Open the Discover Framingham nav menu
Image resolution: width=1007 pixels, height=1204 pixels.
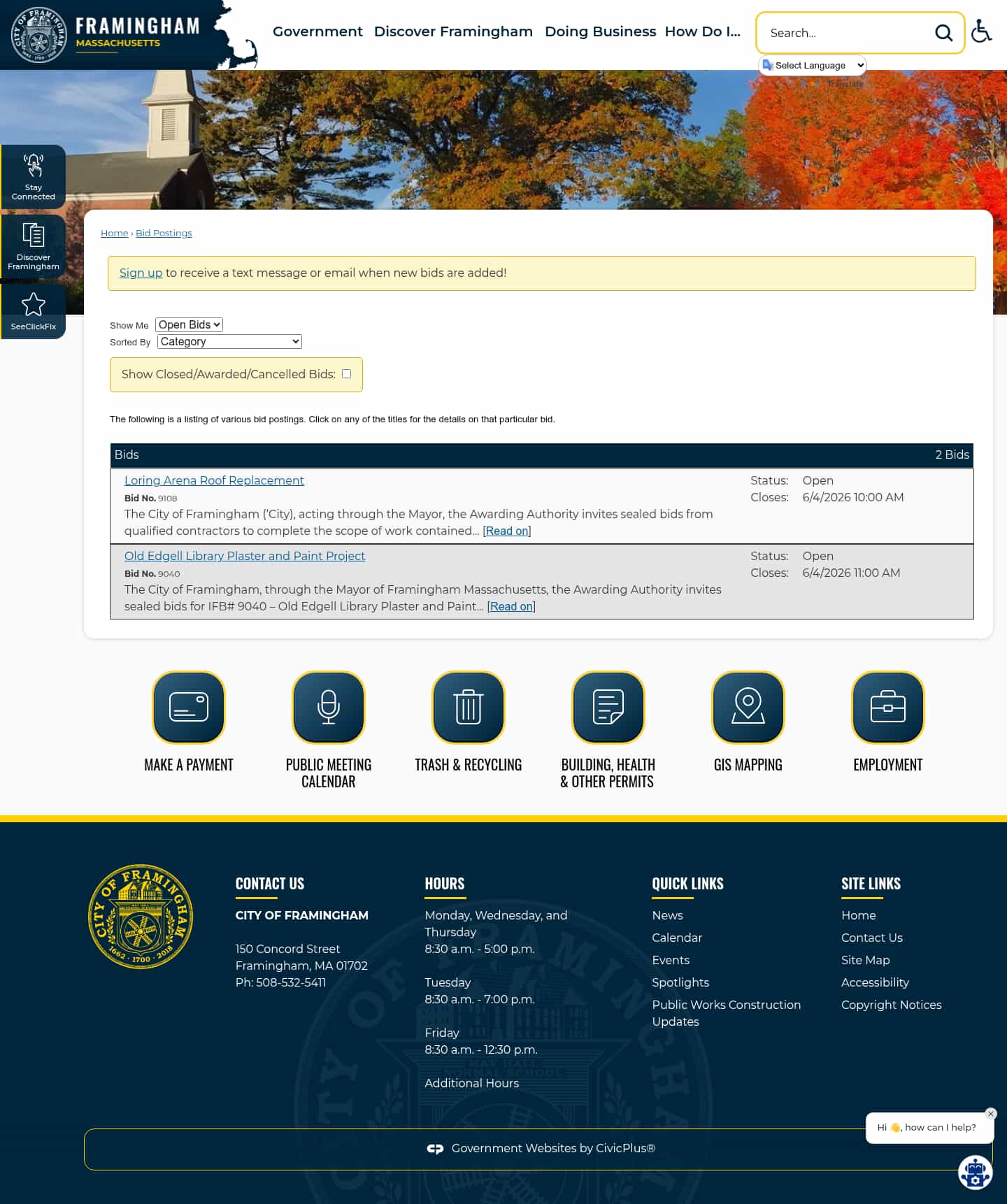pos(453,31)
